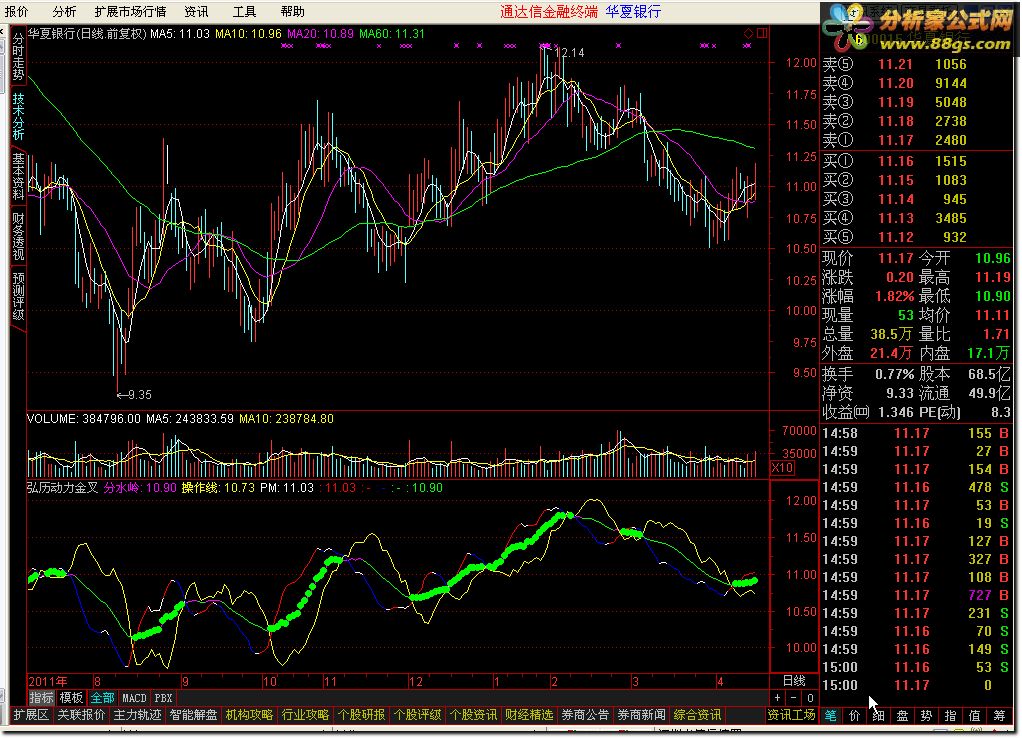Screen dimensions: 1022x738
Task: Open the 扩展市场行情 menu
Action: [x=130, y=11]
